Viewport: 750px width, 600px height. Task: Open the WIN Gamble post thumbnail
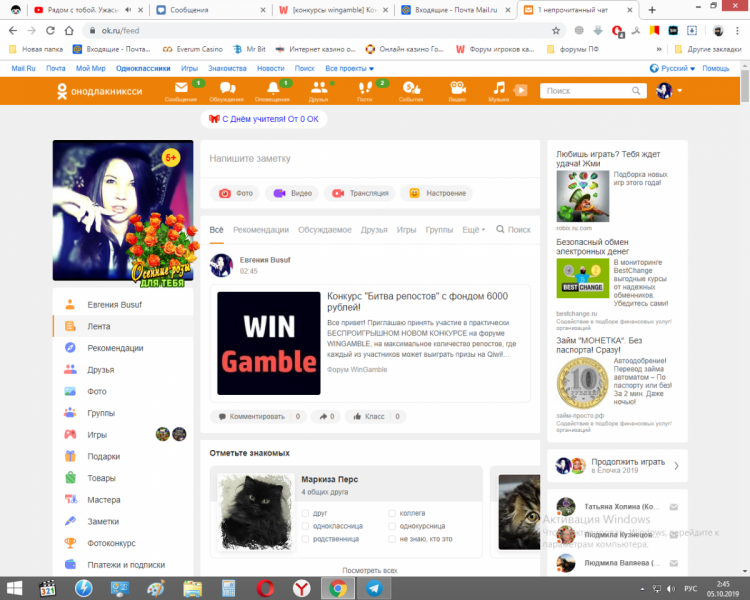click(x=269, y=344)
